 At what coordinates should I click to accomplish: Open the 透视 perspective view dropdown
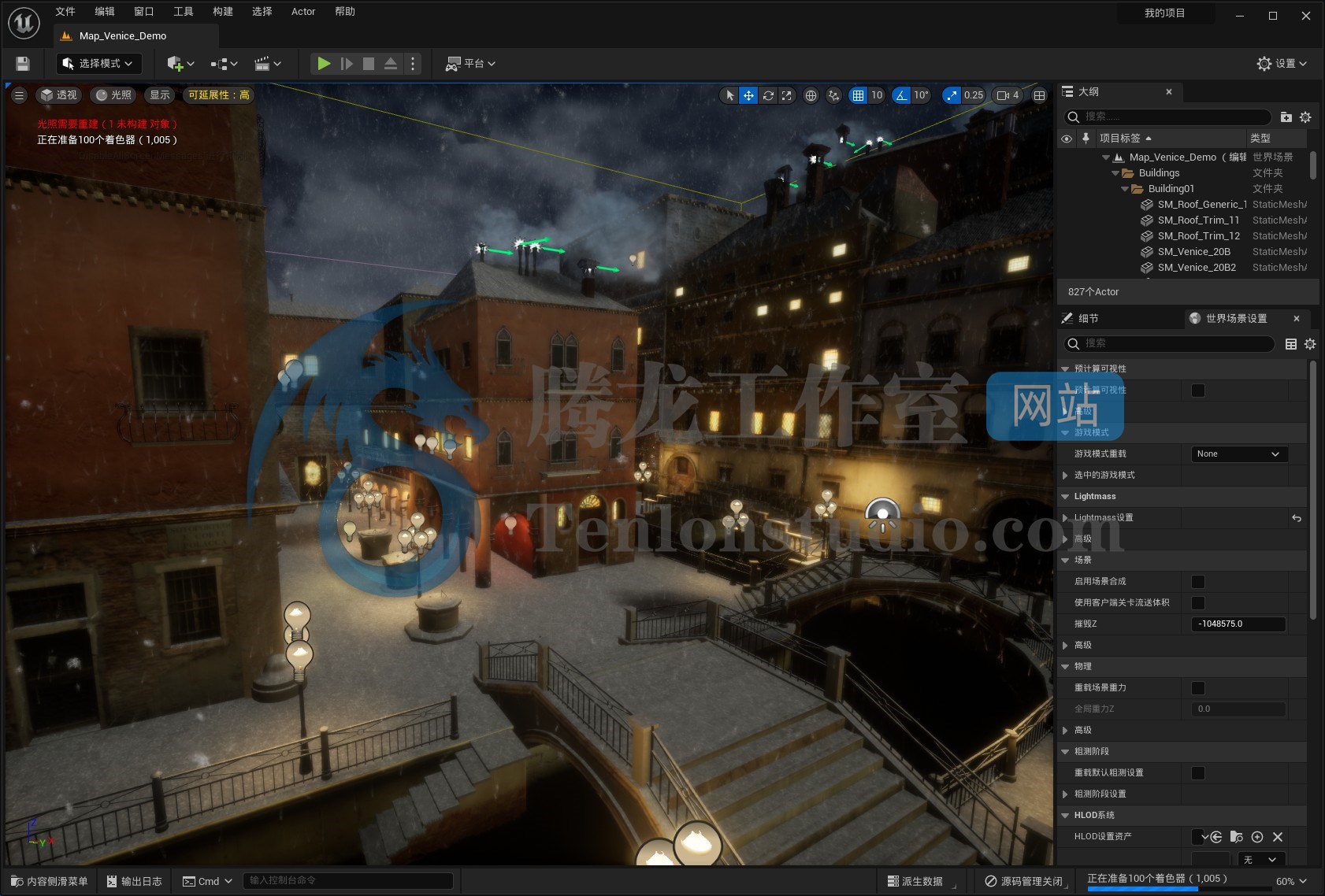click(59, 95)
